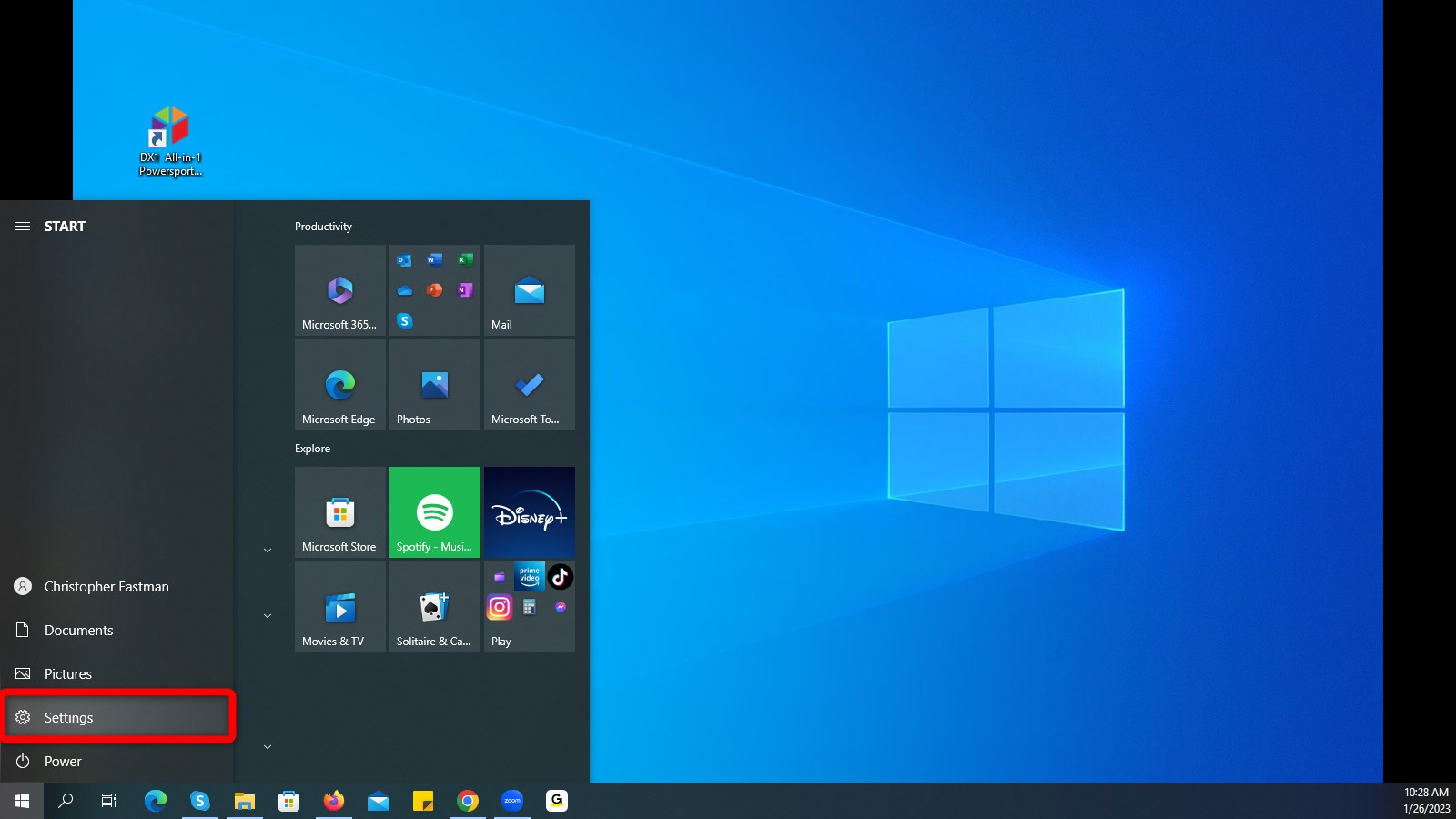Launch Edge from the taskbar

coord(156,801)
